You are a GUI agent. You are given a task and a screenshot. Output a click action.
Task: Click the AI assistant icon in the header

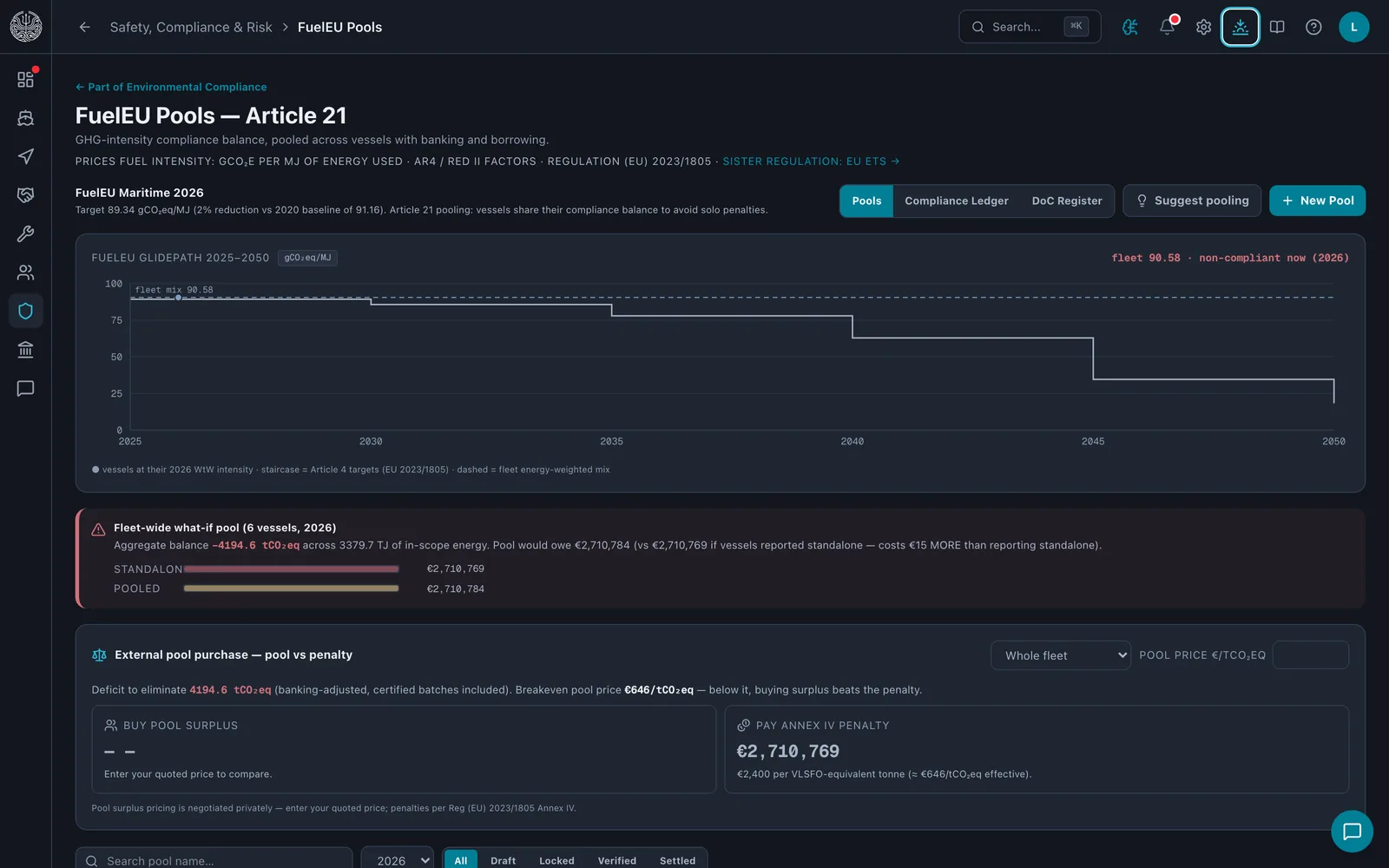click(1130, 27)
